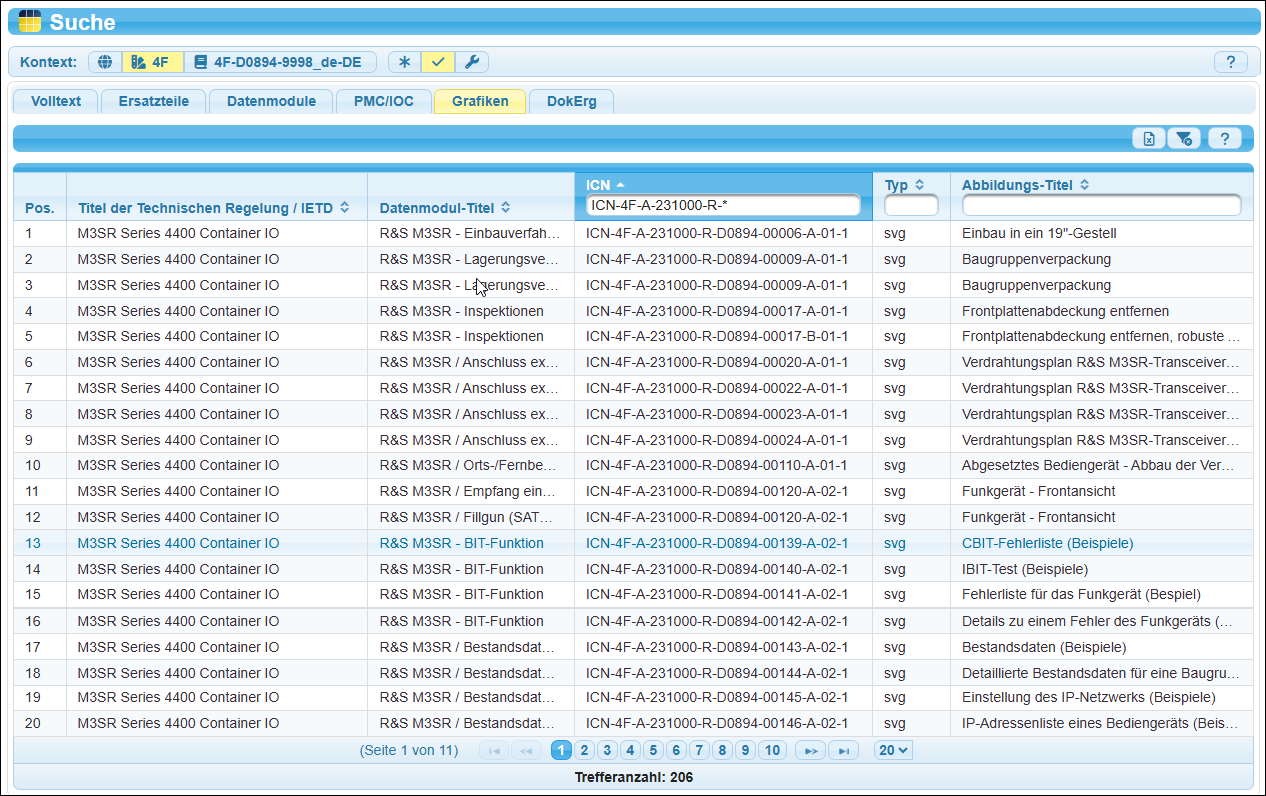
Task: Select ICN ending 00006-A-01-1
Action: [717, 233]
